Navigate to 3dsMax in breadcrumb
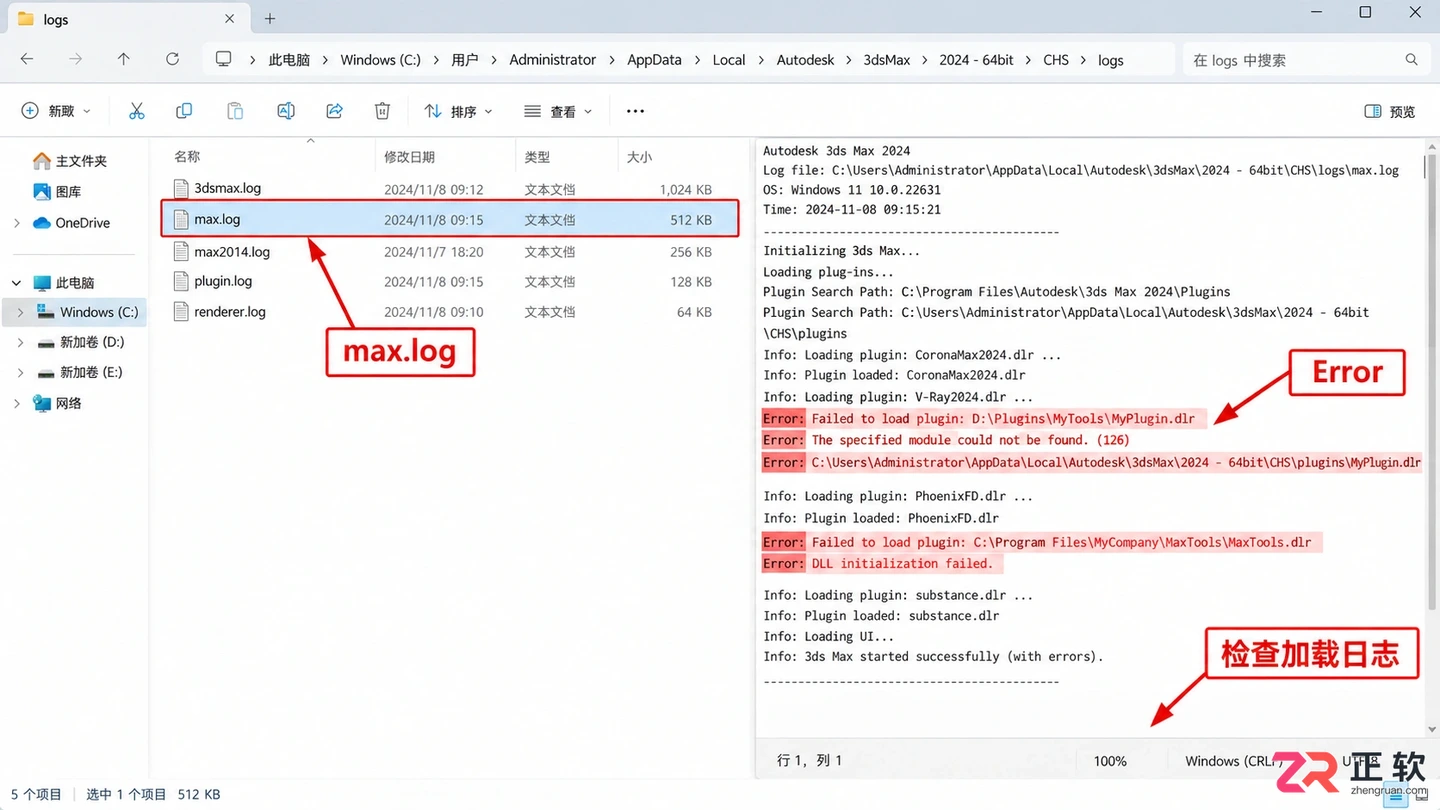This screenshot has height=810, width=1440. pos(887,60)
